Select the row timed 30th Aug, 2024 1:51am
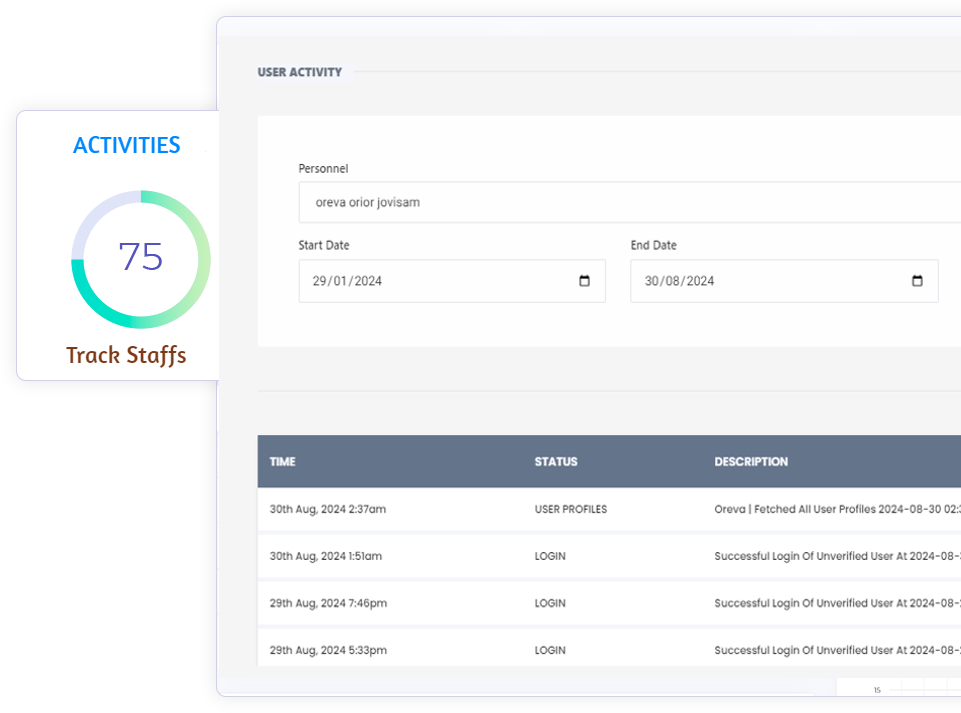The height and width of the screenshot is (713, 961). coord(609,556)
